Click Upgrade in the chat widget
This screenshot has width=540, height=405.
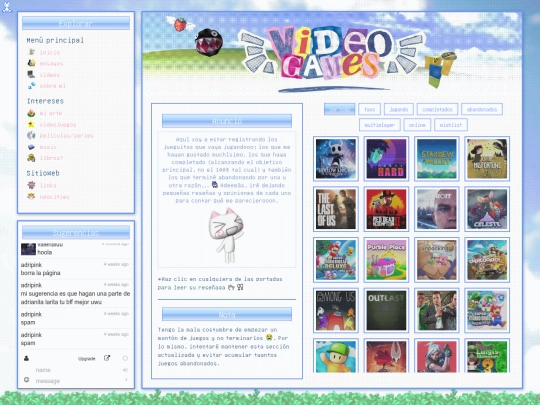tap(86, 359)
